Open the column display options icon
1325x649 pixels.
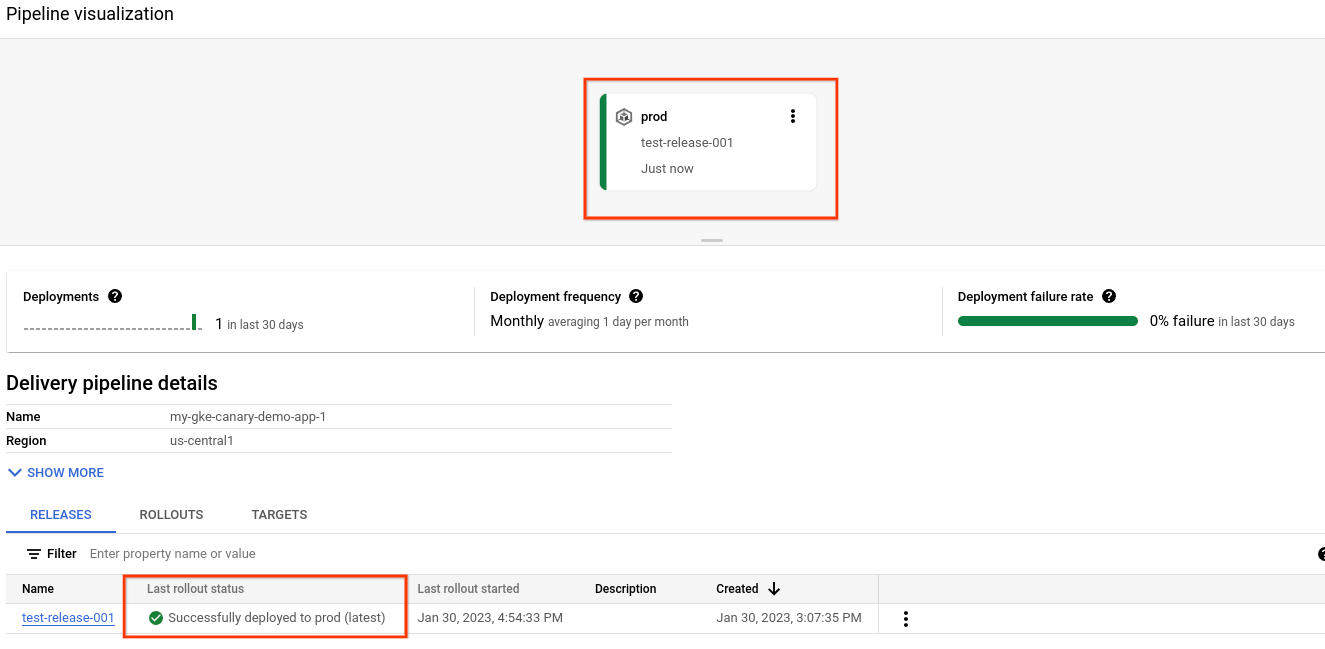[x=1321, y=553]
